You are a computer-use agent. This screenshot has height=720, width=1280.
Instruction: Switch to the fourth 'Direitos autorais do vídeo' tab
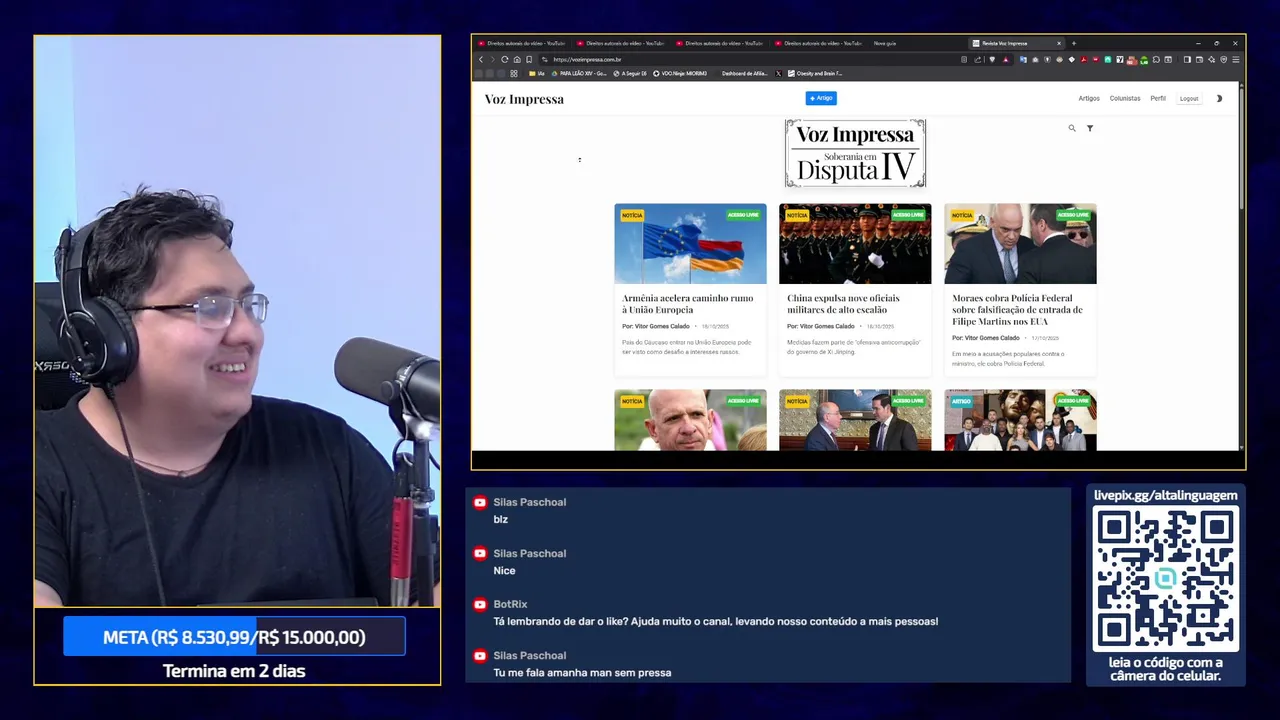point(819,43)
